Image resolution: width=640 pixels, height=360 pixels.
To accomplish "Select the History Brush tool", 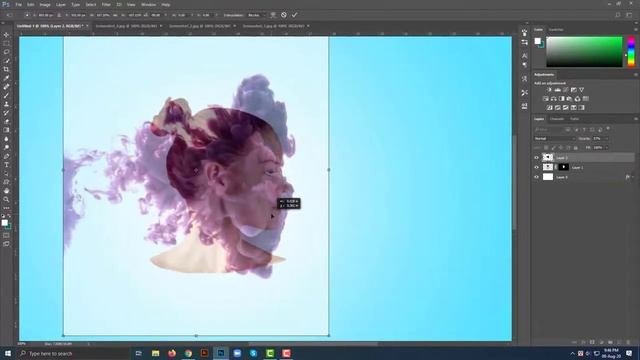I will pyautogui.click(x=6, y=113).
